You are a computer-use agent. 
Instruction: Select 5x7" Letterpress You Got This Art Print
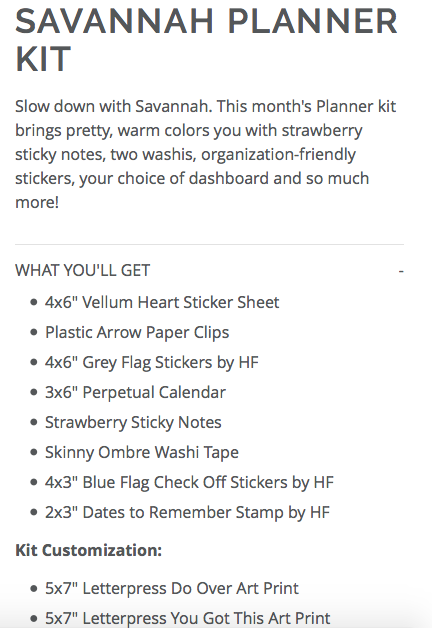pos(188,618)
